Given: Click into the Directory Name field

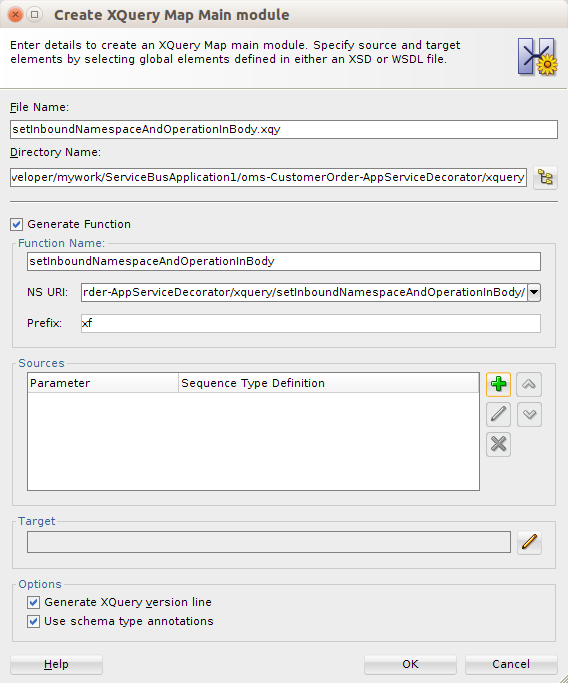Looking at the screenshot, I should point(268,177).
